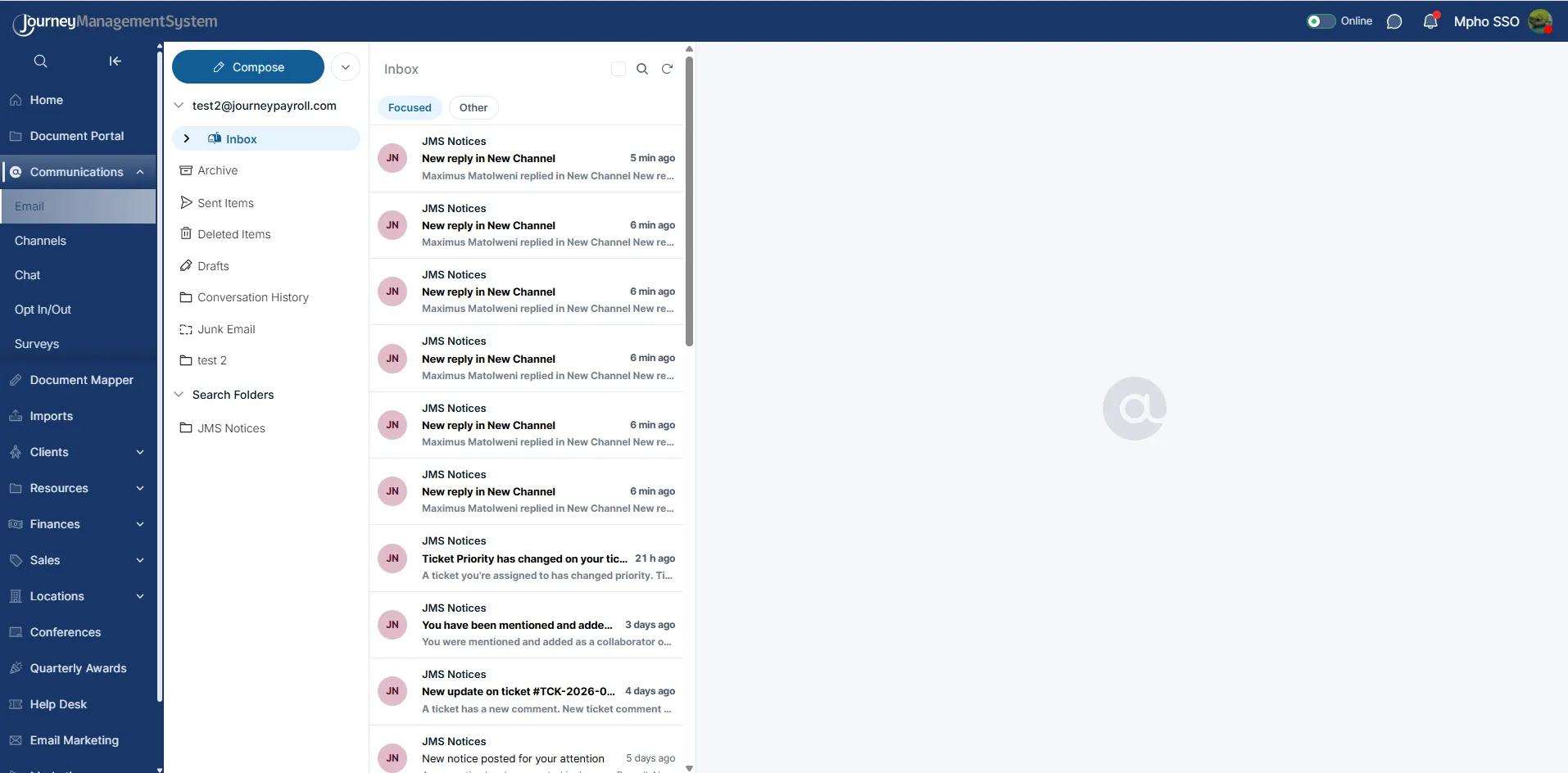
Task: Click the JN avatar of the 21 h ago email
Action: (392, 558)
